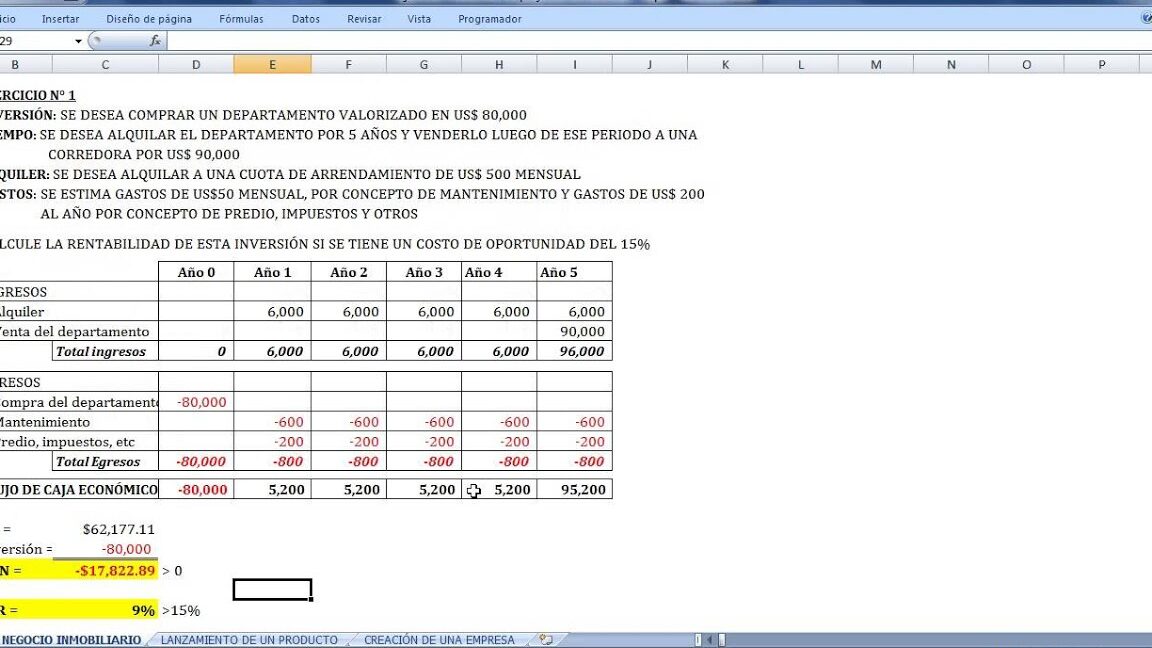Switch to the Programador tab
The height and width of the screenshot is (648, 1152).
point(489,19)
